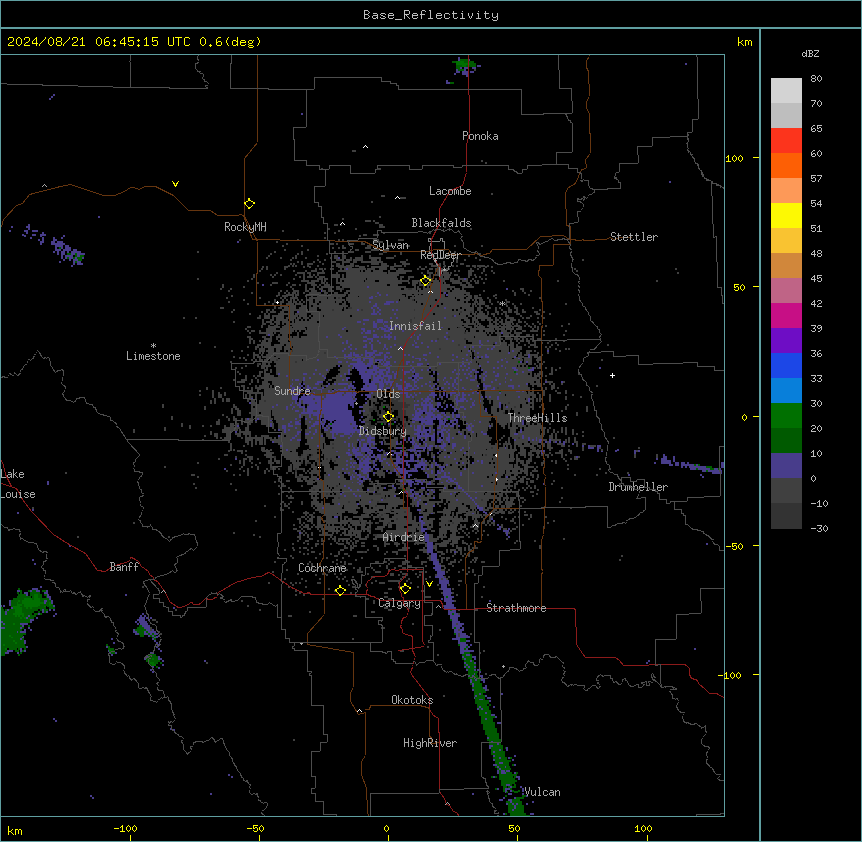Click the ThreeHills label
862x842 pixels.
pos(538,418)
